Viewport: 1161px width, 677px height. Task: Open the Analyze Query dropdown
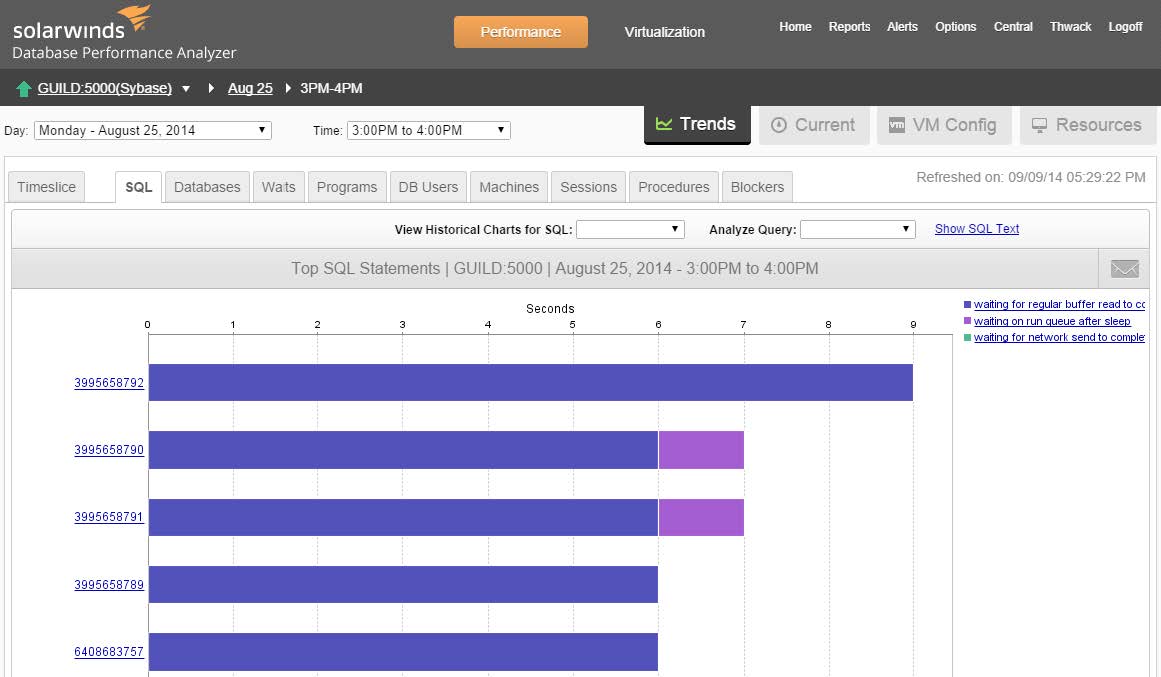click(857, 229)
